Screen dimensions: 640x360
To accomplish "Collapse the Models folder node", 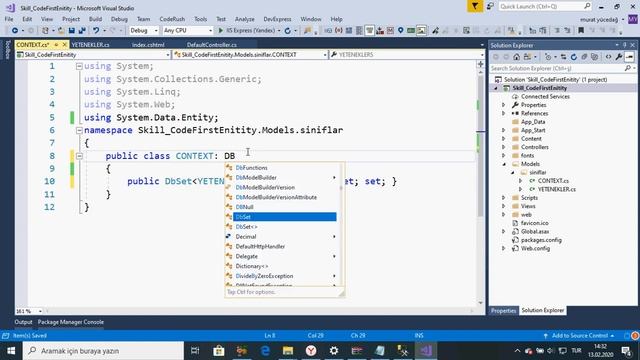I will pyautogui.click(x=504, y=164).
